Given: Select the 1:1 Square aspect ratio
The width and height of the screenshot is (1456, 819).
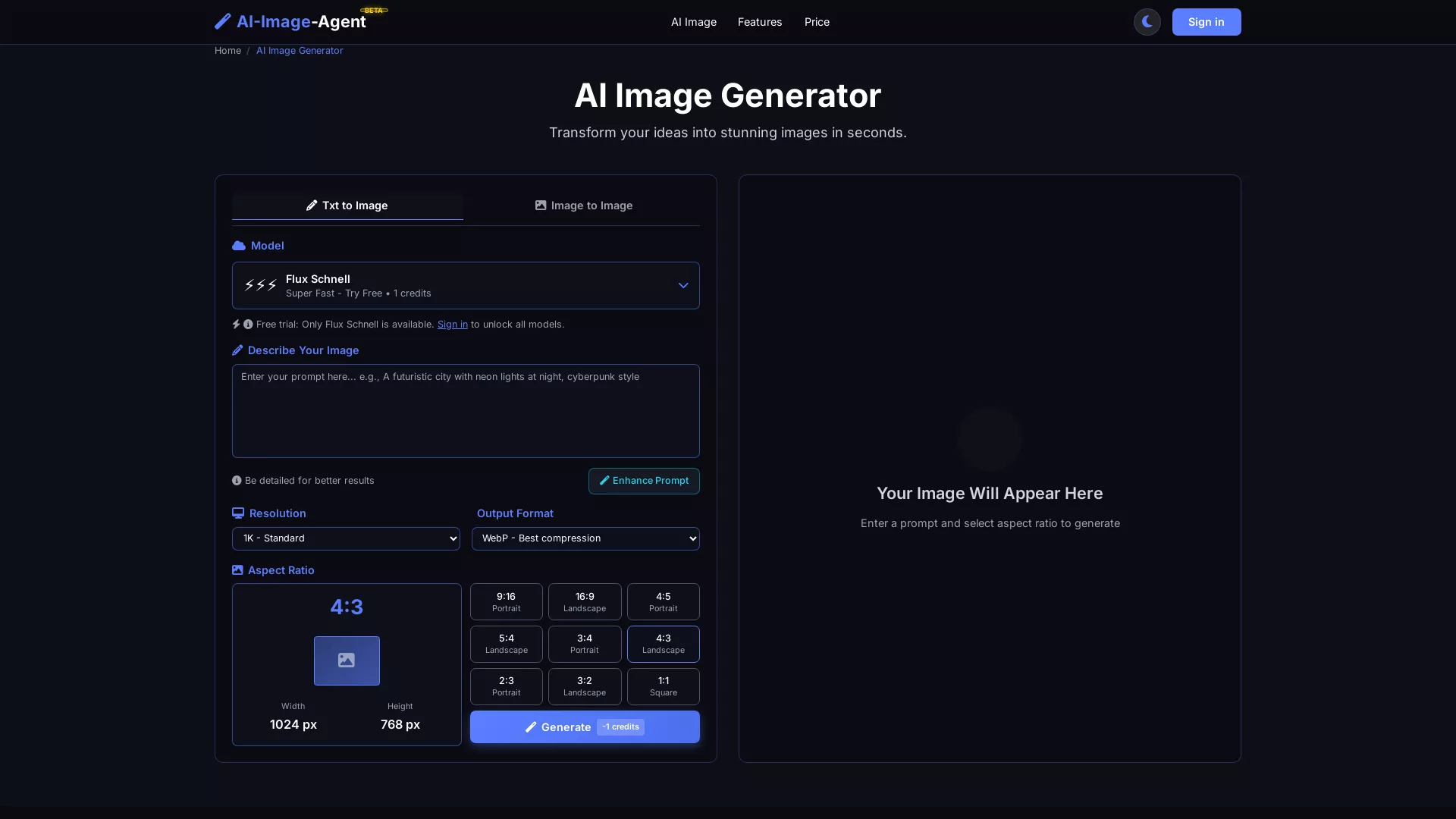Looking at the screenshot, I should pyautogui.click(x=663, y=686).
